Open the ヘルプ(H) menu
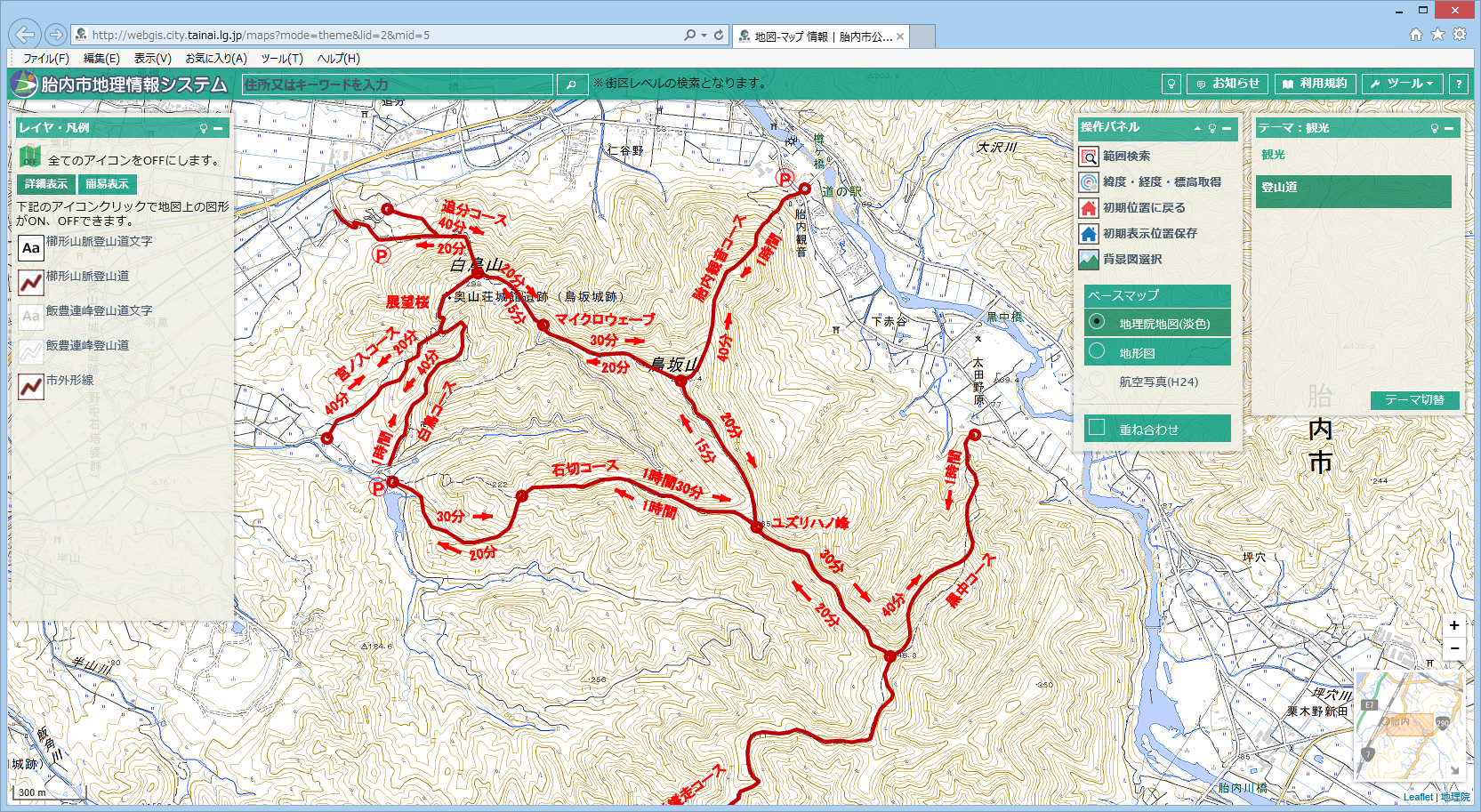 pyautogui.click(x=339, y=59)
